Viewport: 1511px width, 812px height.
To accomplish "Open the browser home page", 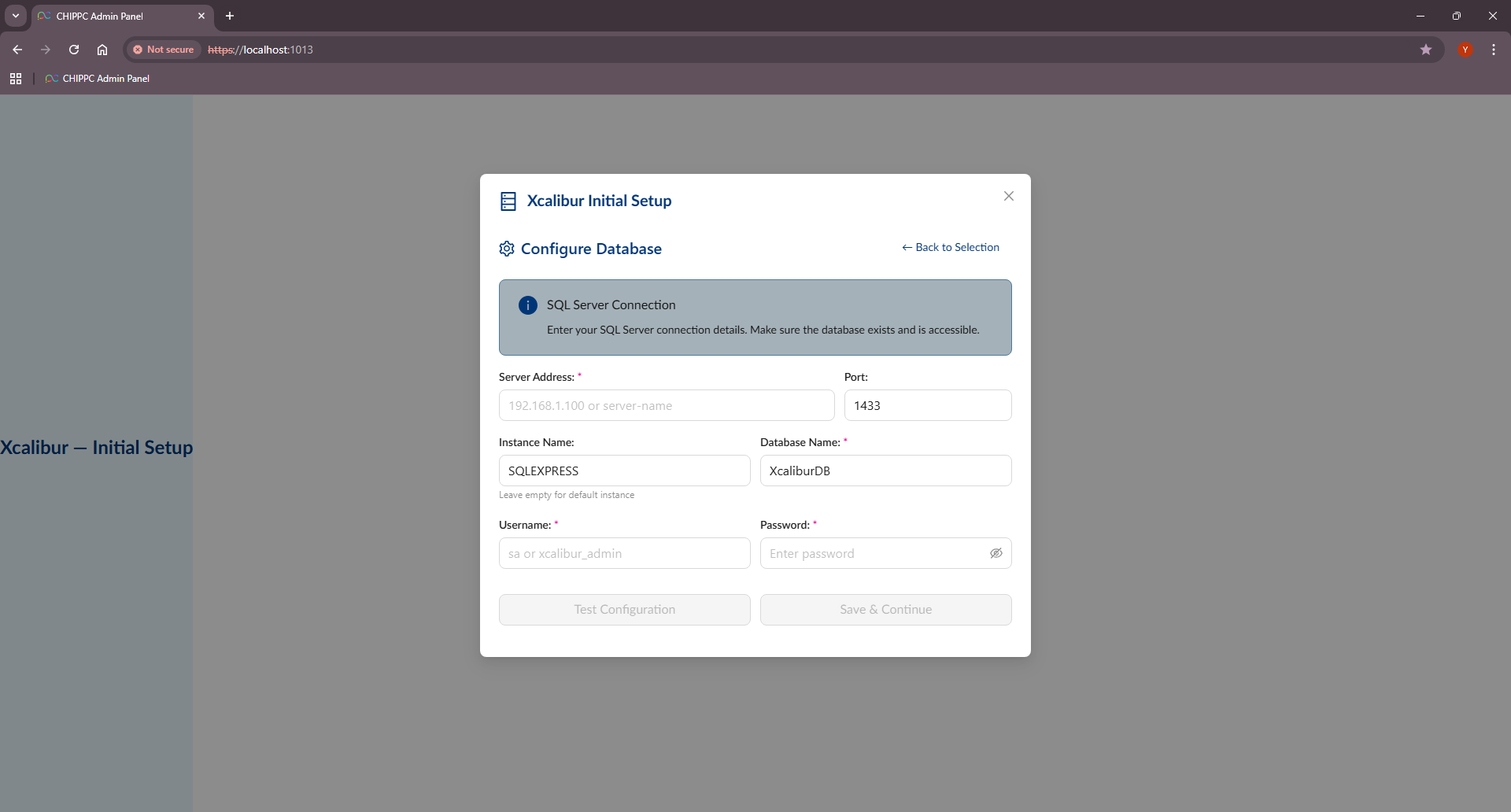I will (x=102, y=49).
